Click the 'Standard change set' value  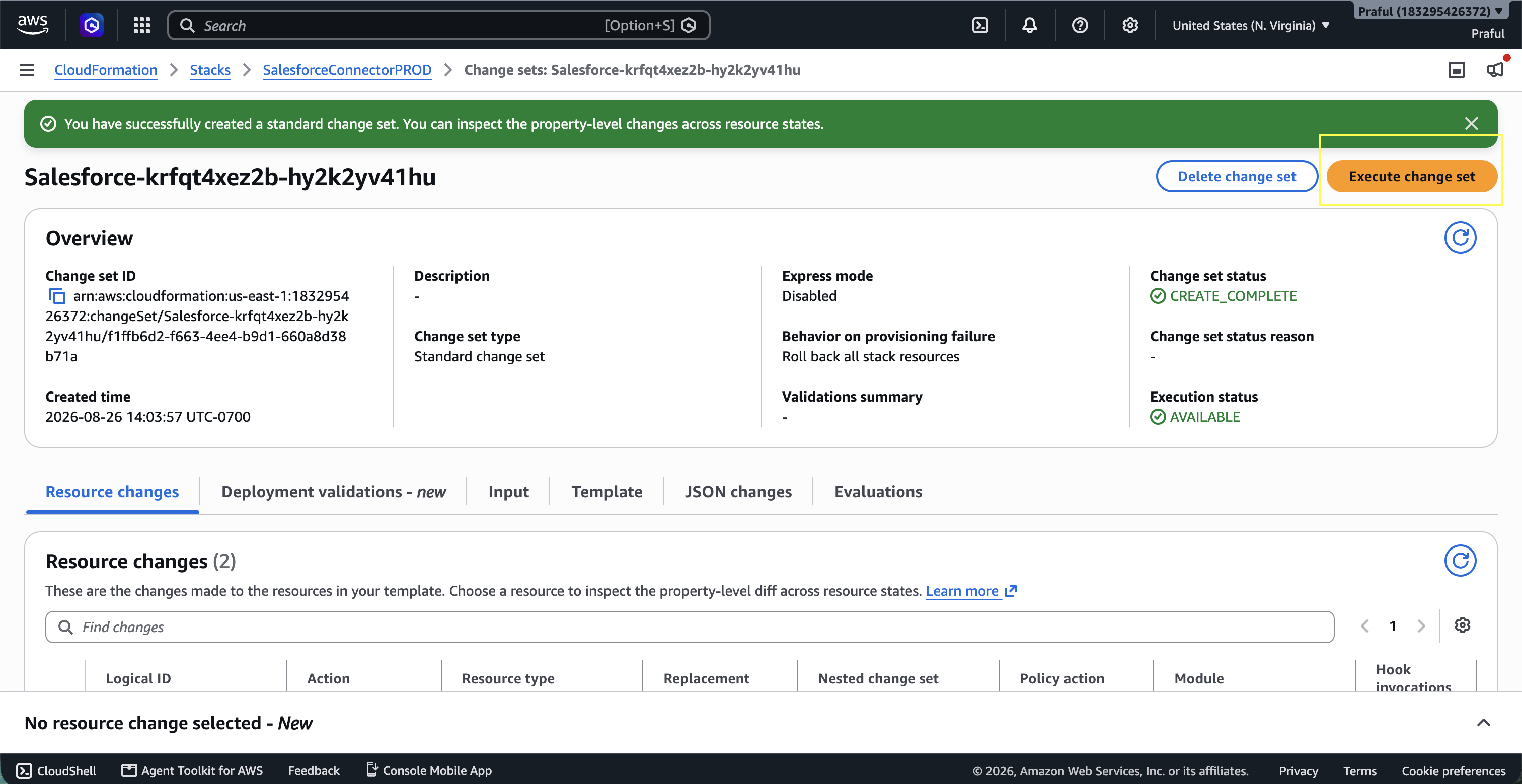pyautogui.click(x=479, y=356)
